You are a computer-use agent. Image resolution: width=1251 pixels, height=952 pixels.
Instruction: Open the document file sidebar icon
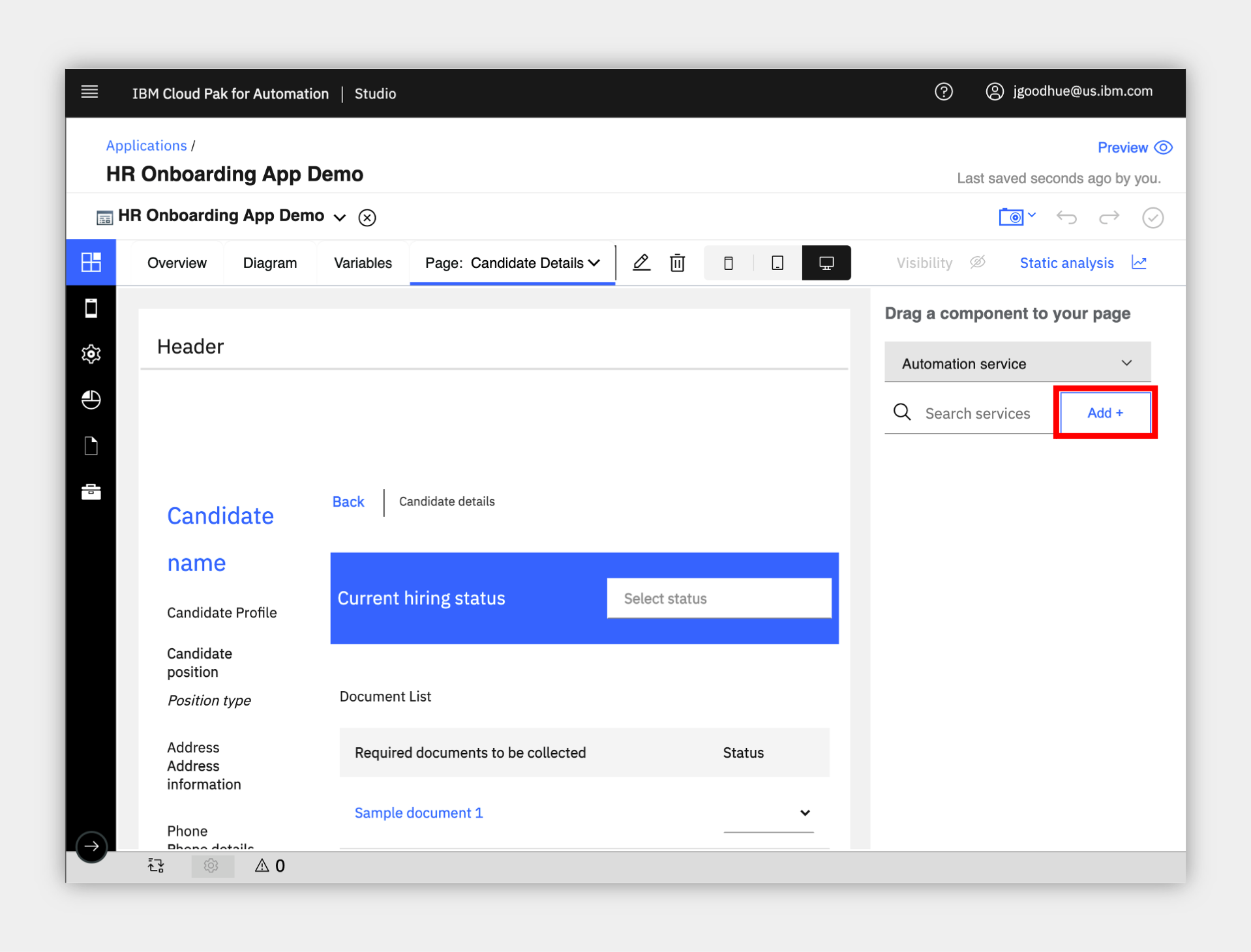pos(91,446)
